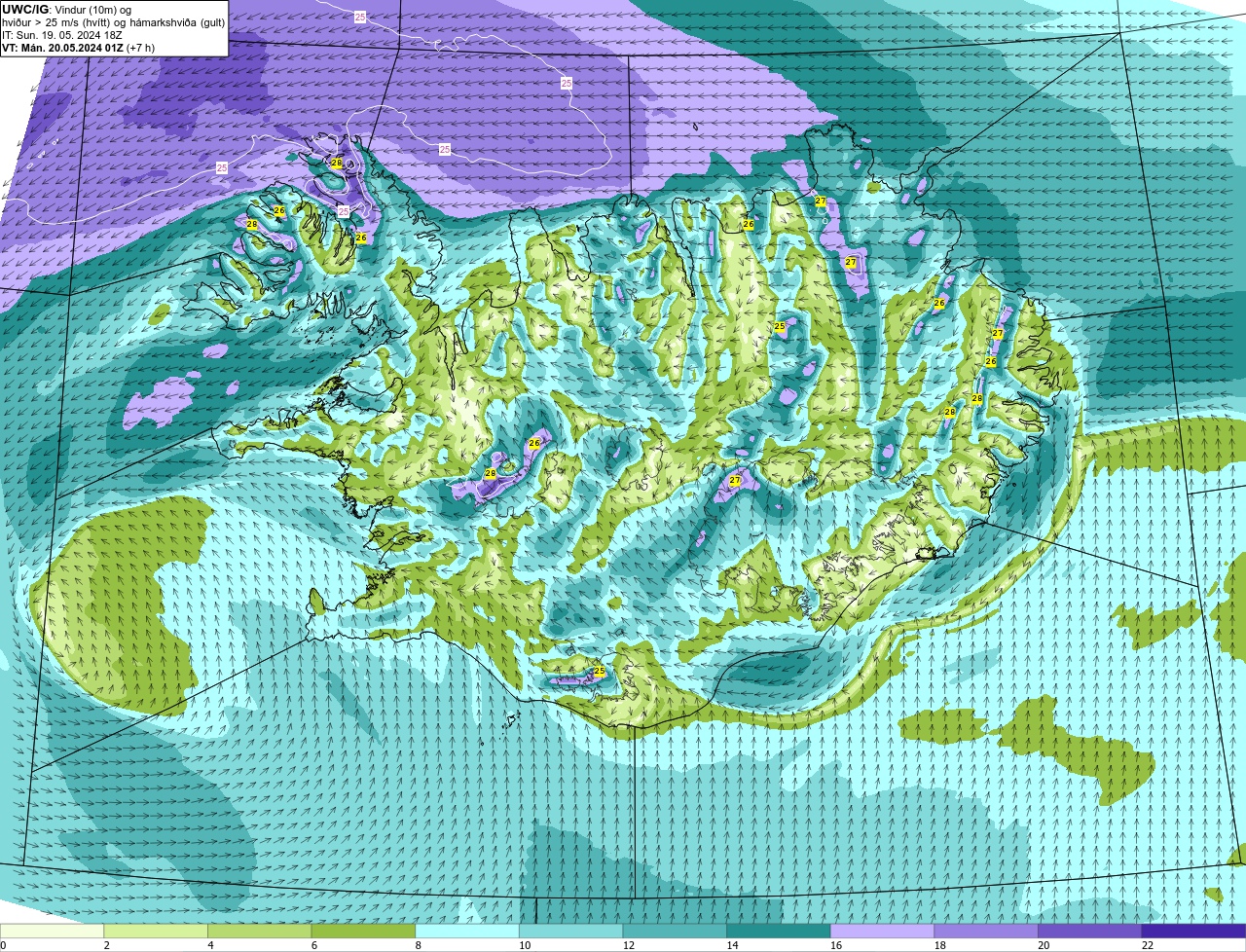Image resolution: width=1246 pixels, height=952 pixels.
Task: Click the 20–22 m/s violet legend swatch
Action: pos(1090,932)
